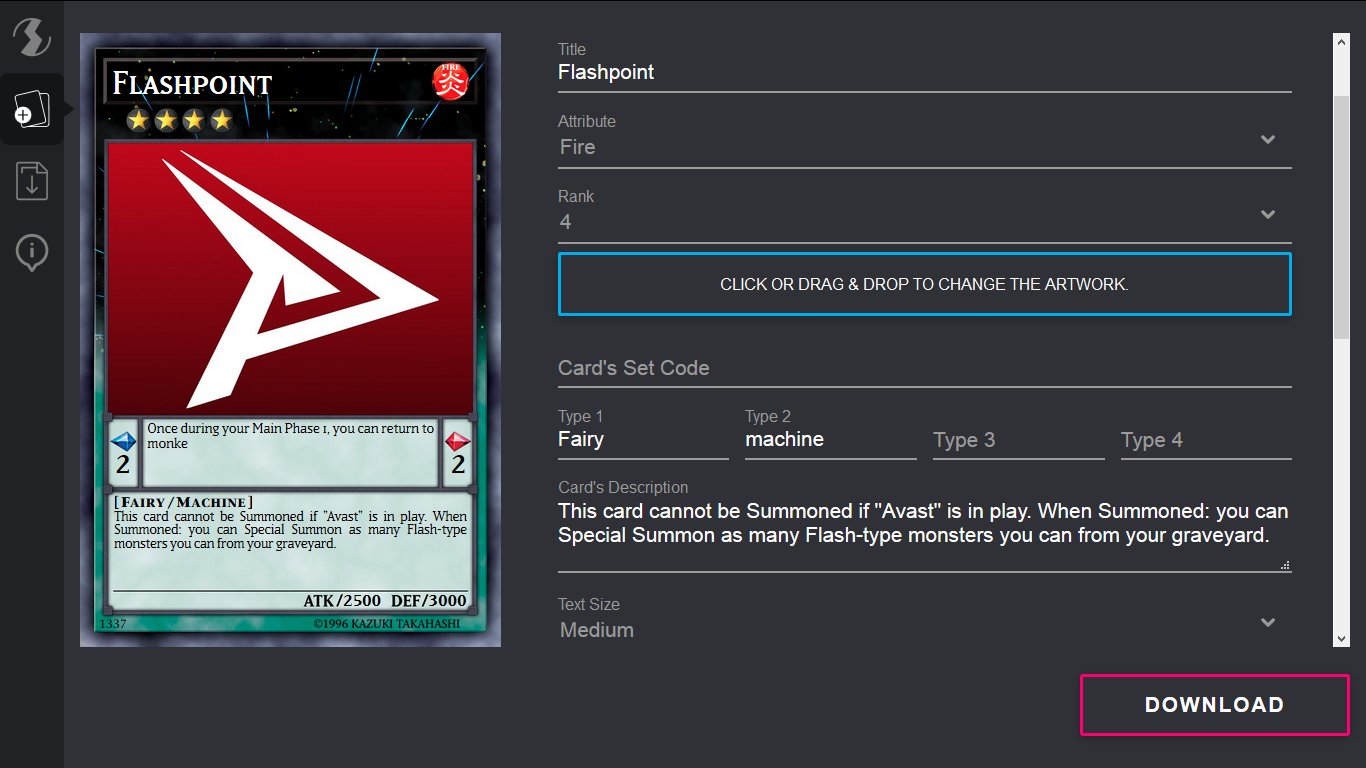
Task: Open the info bubble sidebar icon
Action: [x=31, y=251]
